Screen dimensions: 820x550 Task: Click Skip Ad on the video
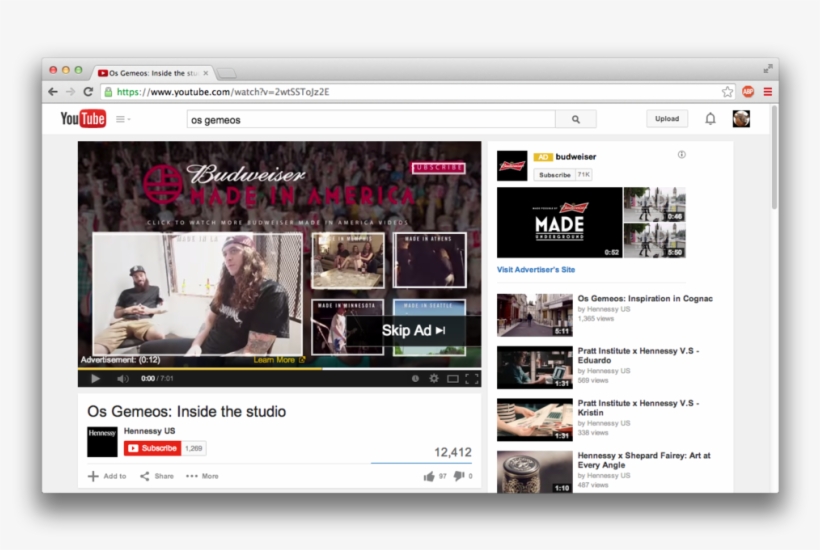[x=413, y=331]
